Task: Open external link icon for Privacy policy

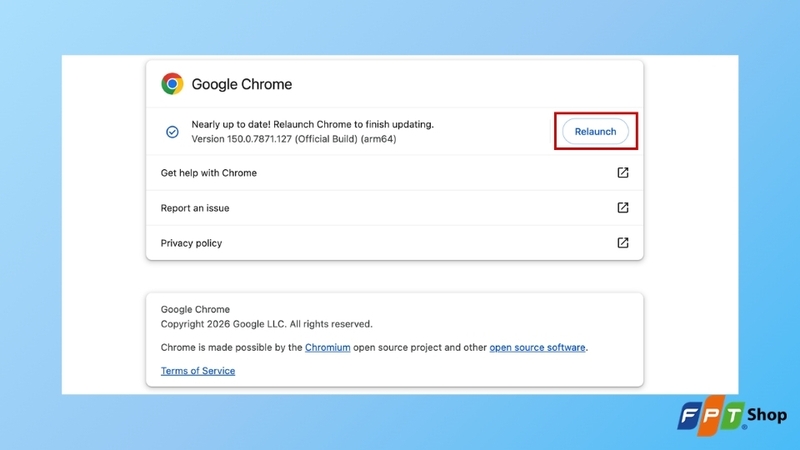Action: tap(622, 243)
